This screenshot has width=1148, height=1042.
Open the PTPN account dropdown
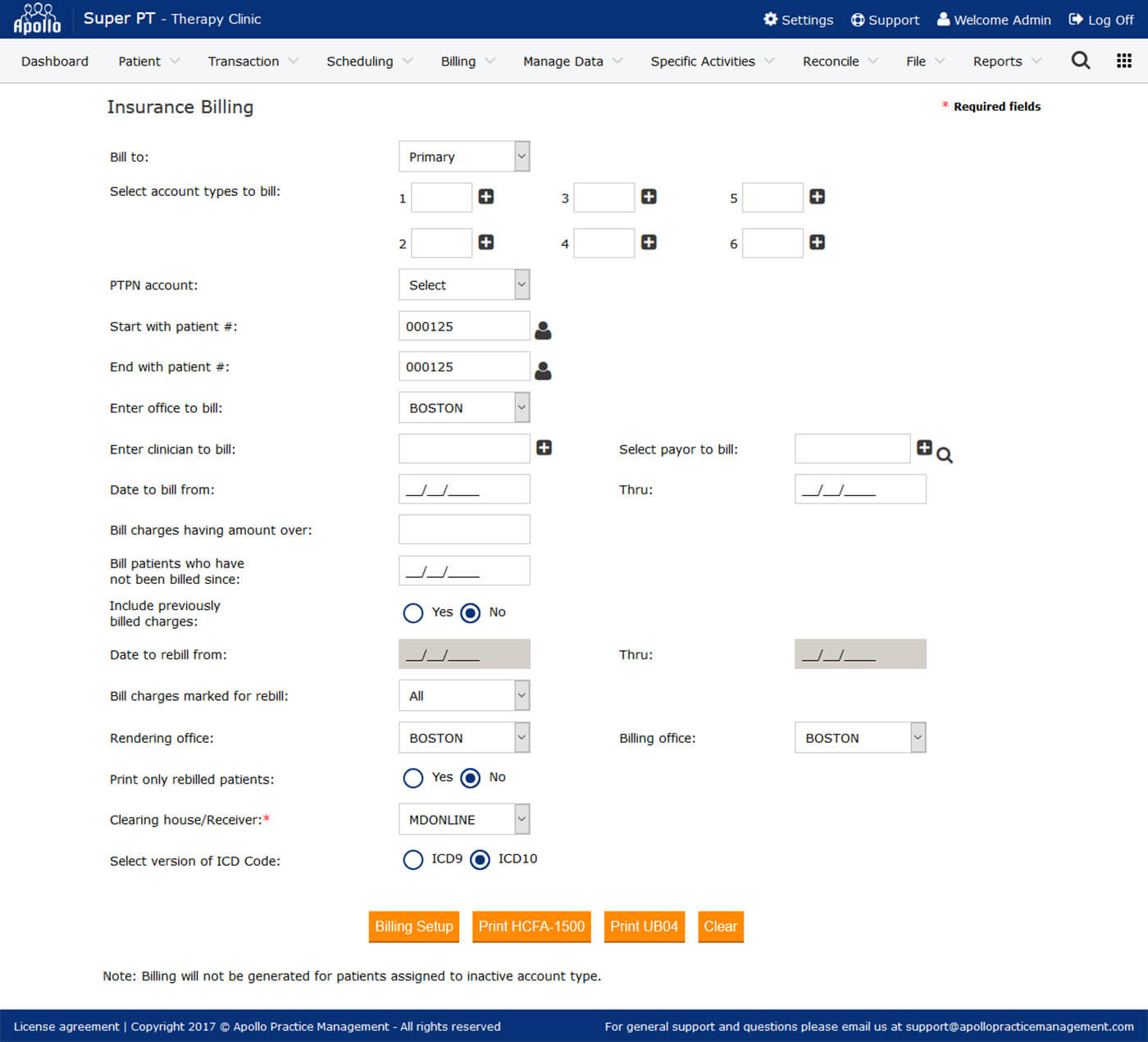coord(464,284)
